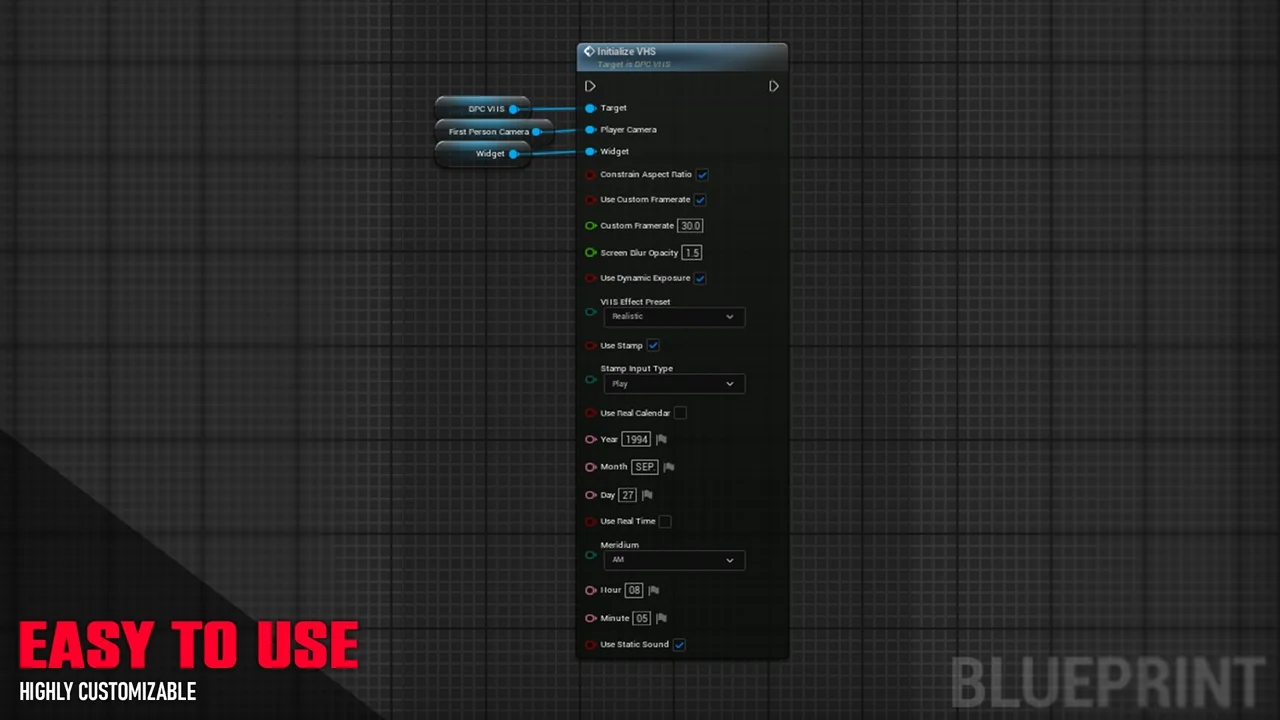Click the output execution pin arrow
Viewport: 1280px width, 720px height.
tap(774, 87)
